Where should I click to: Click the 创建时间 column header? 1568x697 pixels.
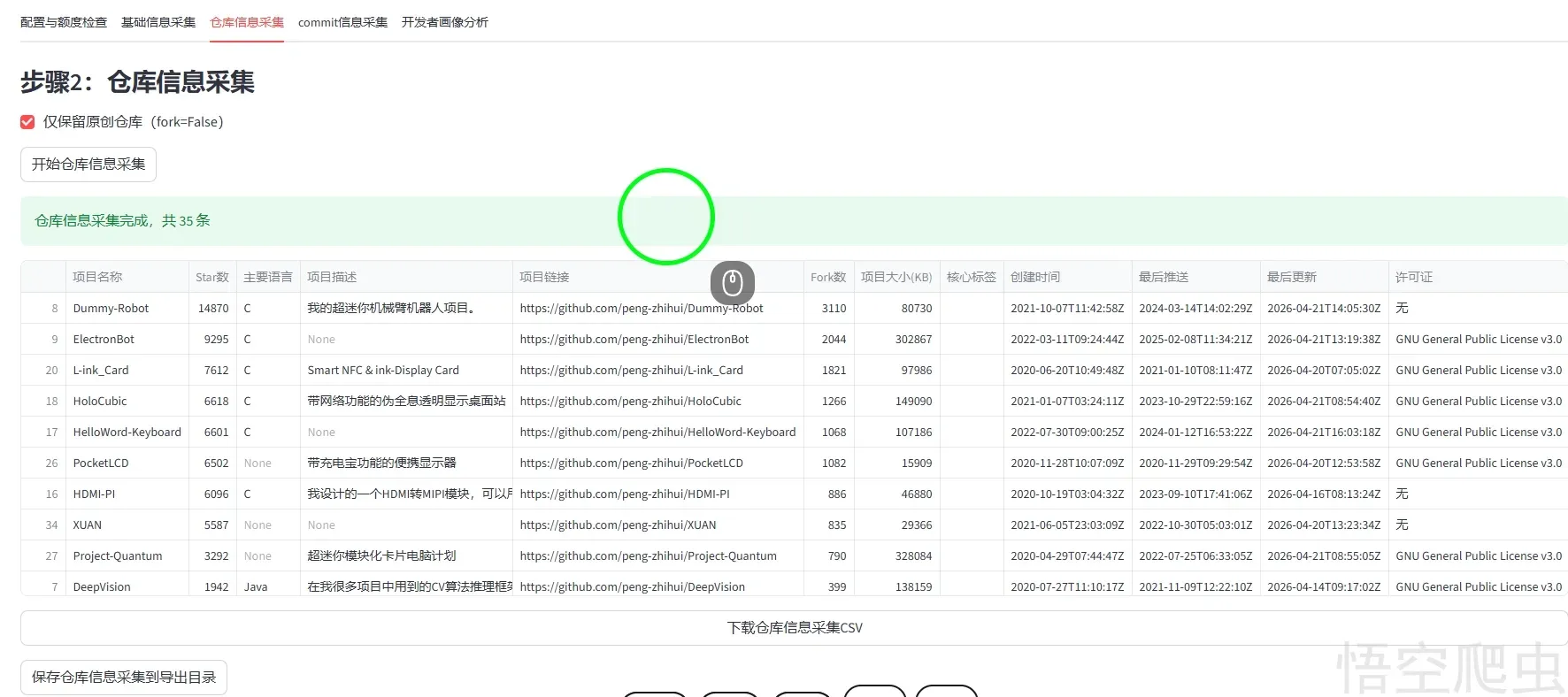point(1035,277)
